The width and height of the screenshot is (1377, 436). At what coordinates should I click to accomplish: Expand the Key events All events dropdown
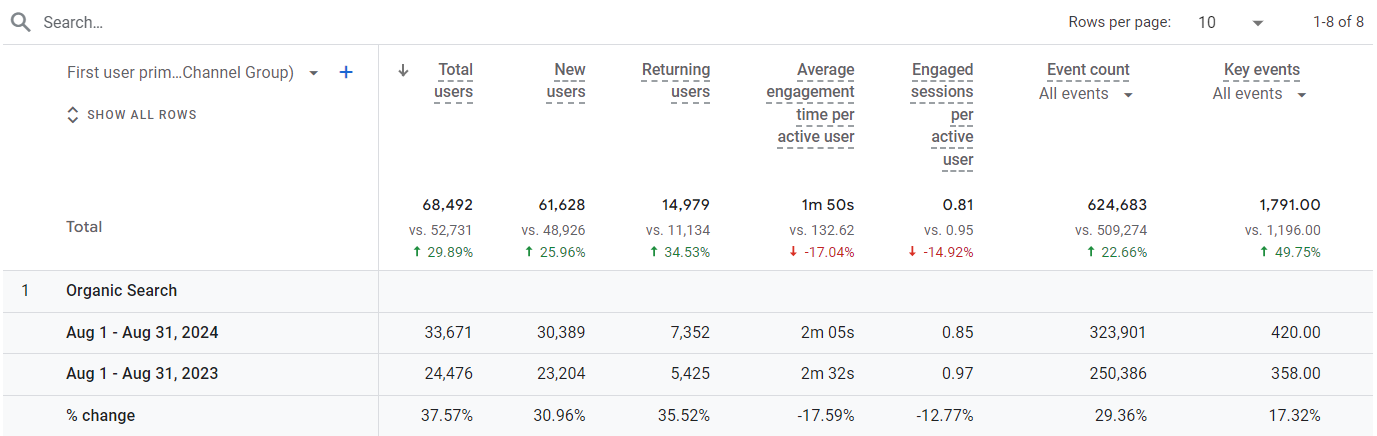[x=1302, y=95]
